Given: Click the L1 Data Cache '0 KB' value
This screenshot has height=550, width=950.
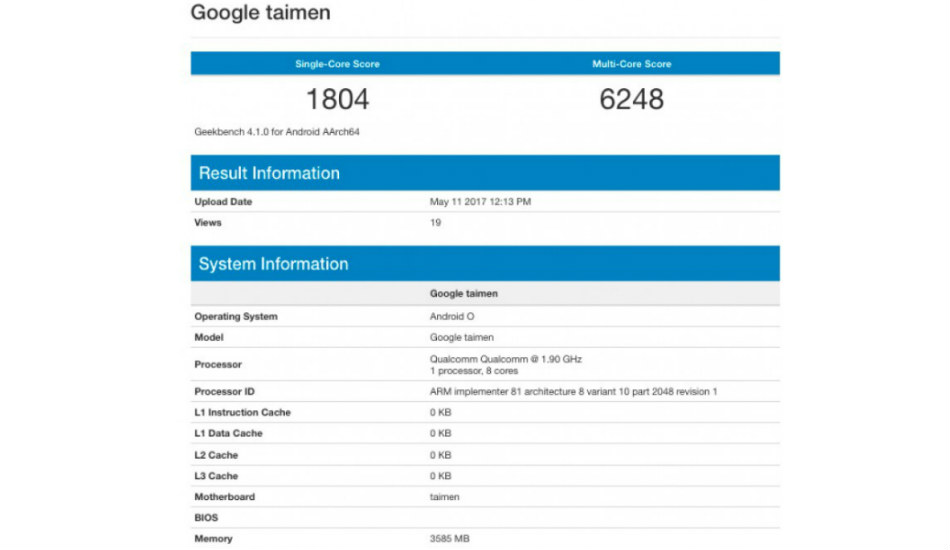Looking at the screenshot, I should click(440, 434).
